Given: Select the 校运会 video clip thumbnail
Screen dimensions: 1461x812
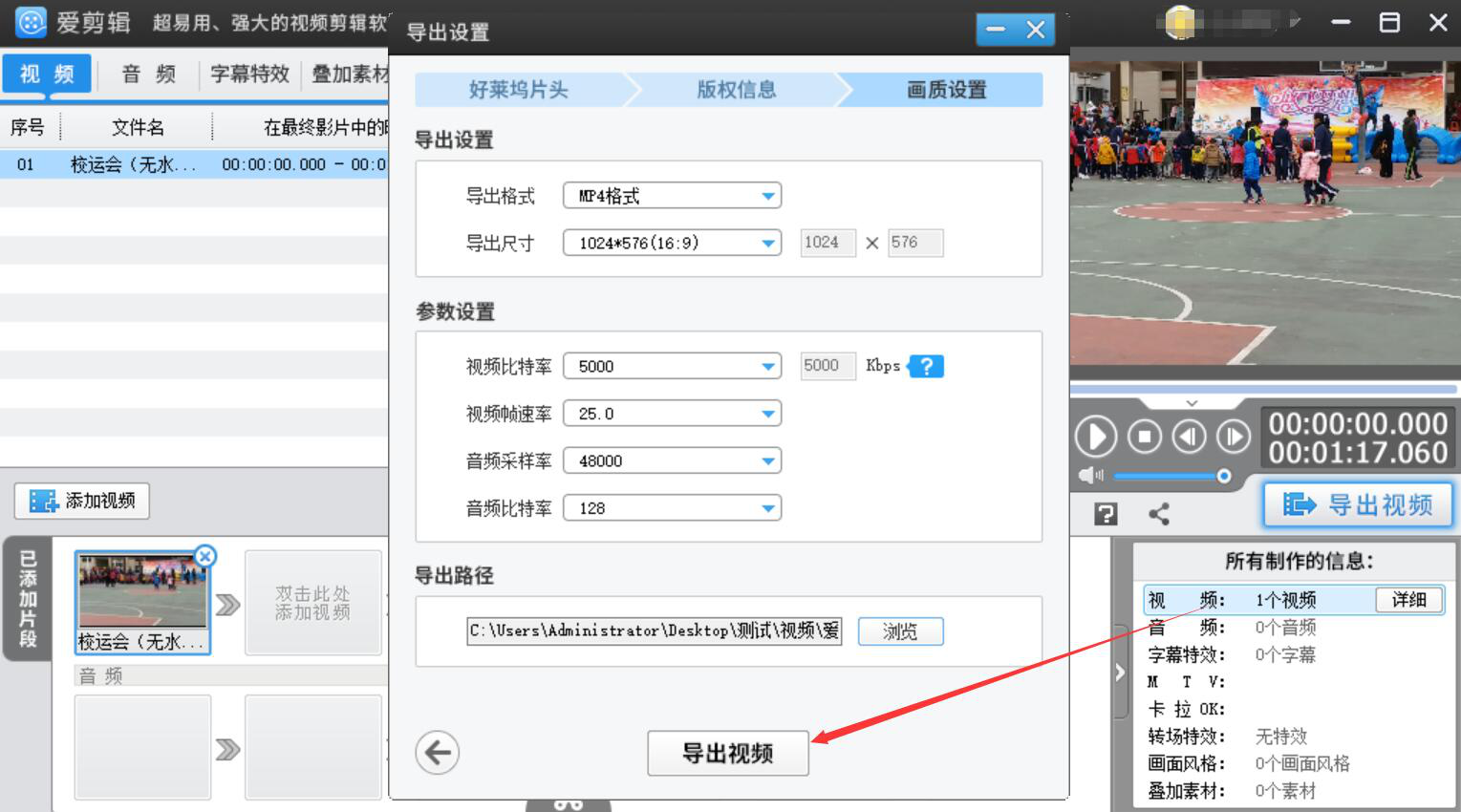Looking at the screenshot, I should click(x=142, y=602).
